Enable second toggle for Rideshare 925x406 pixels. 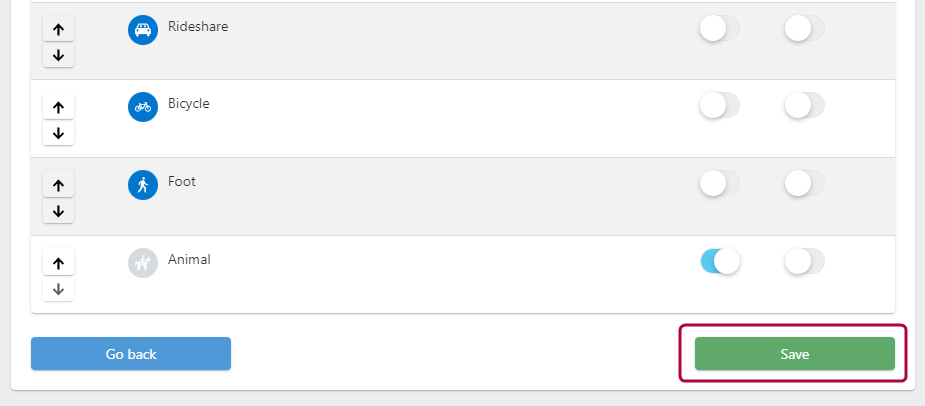805,28
